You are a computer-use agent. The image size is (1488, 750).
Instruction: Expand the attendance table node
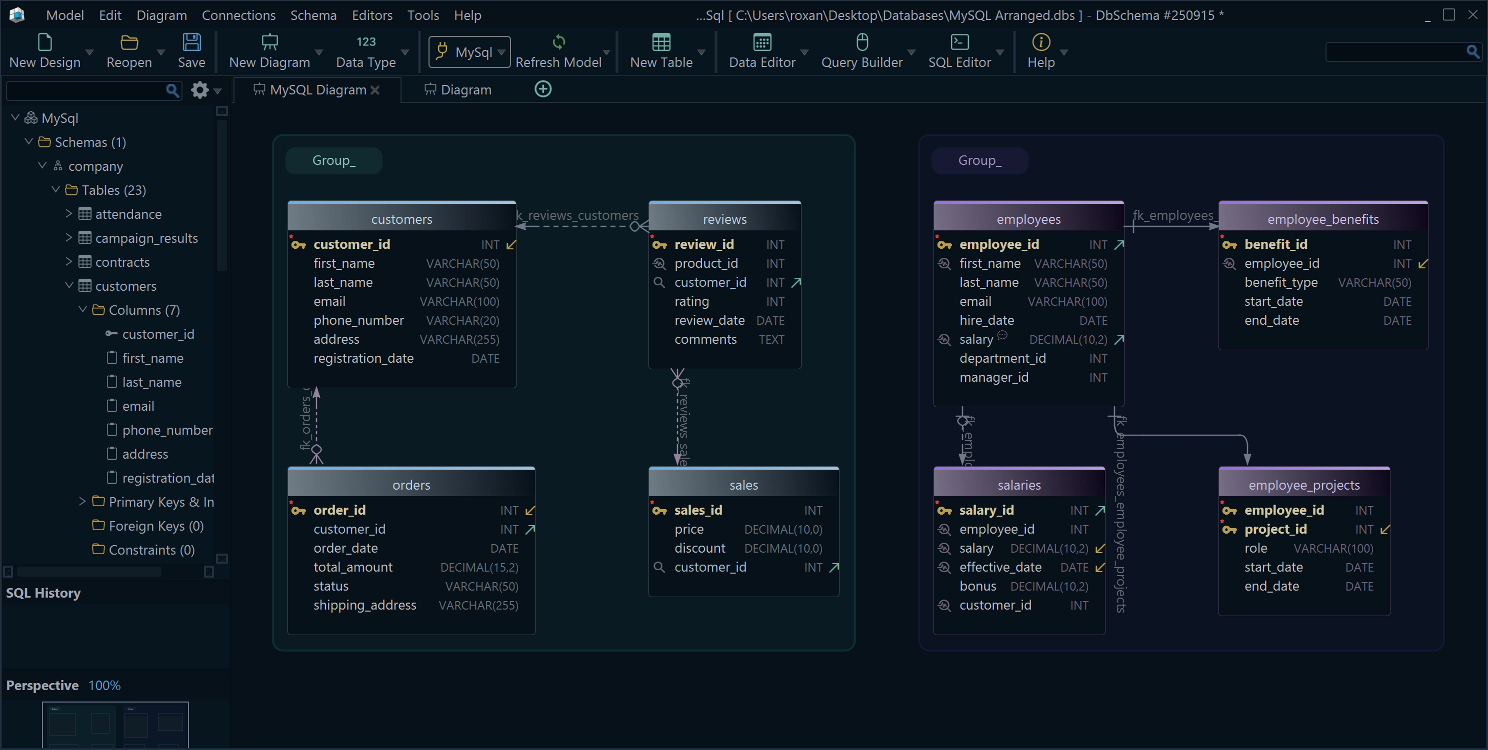click(69, 214)
